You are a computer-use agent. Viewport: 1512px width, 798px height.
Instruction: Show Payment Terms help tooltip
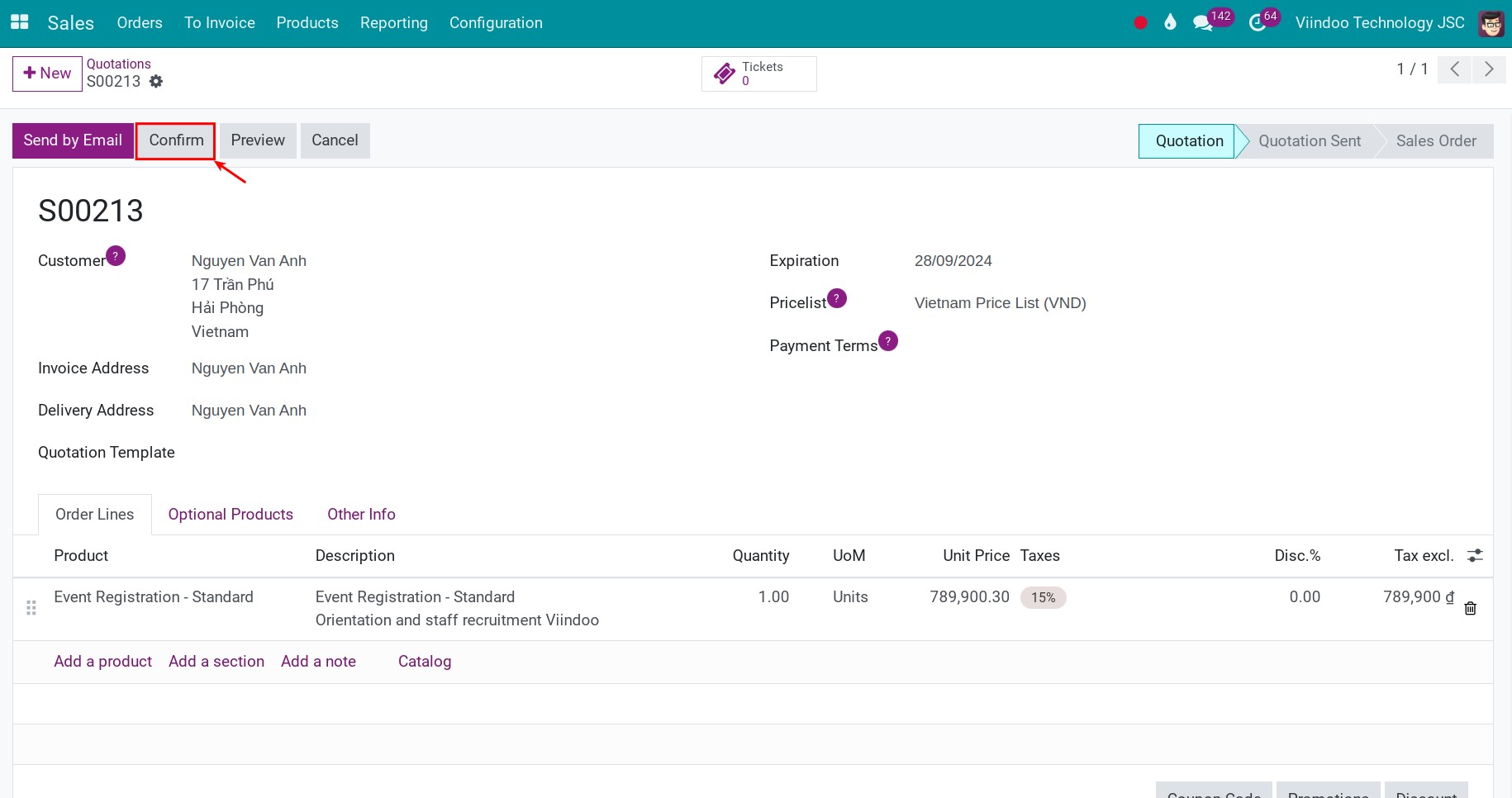[888, 340]
